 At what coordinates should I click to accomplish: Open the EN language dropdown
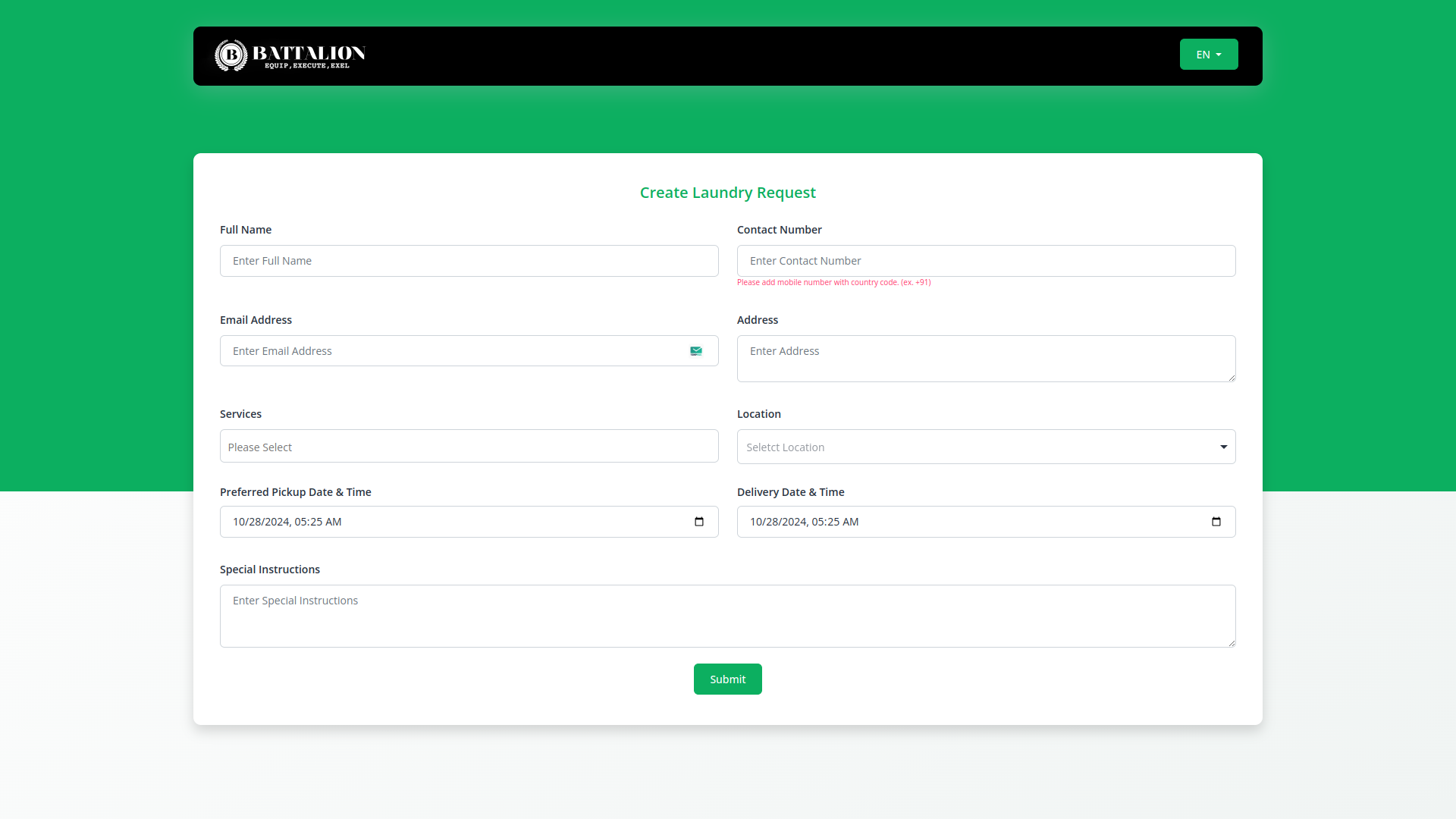1208,55
